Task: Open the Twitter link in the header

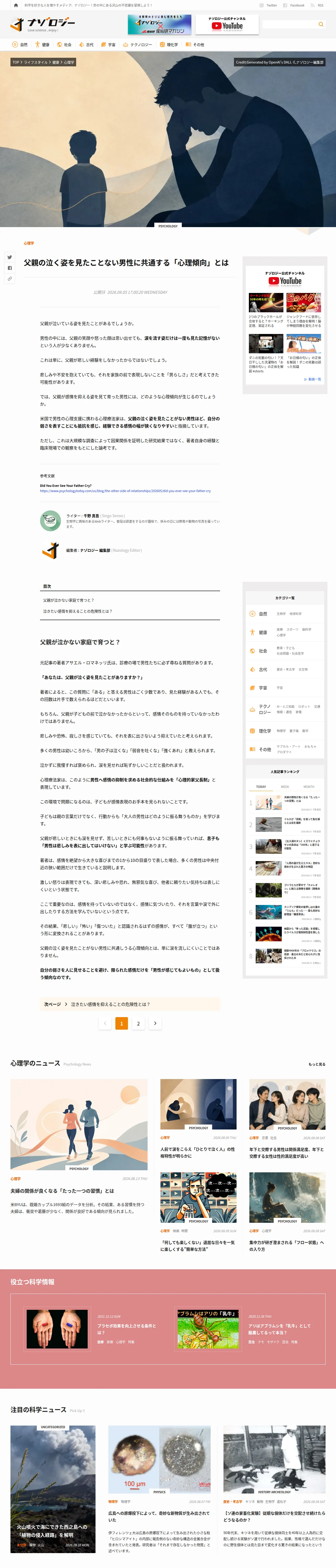Action: pyautogui.click(x=268, y=5)
